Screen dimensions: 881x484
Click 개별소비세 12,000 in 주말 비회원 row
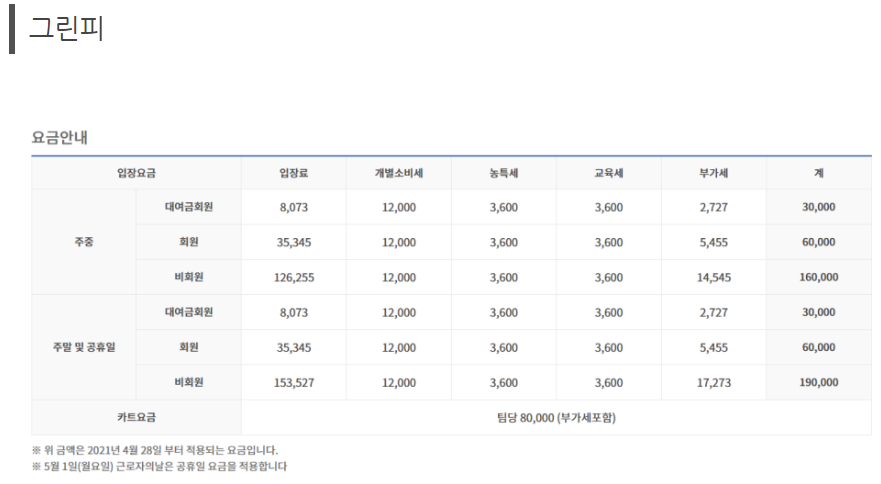(x=399, y=382)
